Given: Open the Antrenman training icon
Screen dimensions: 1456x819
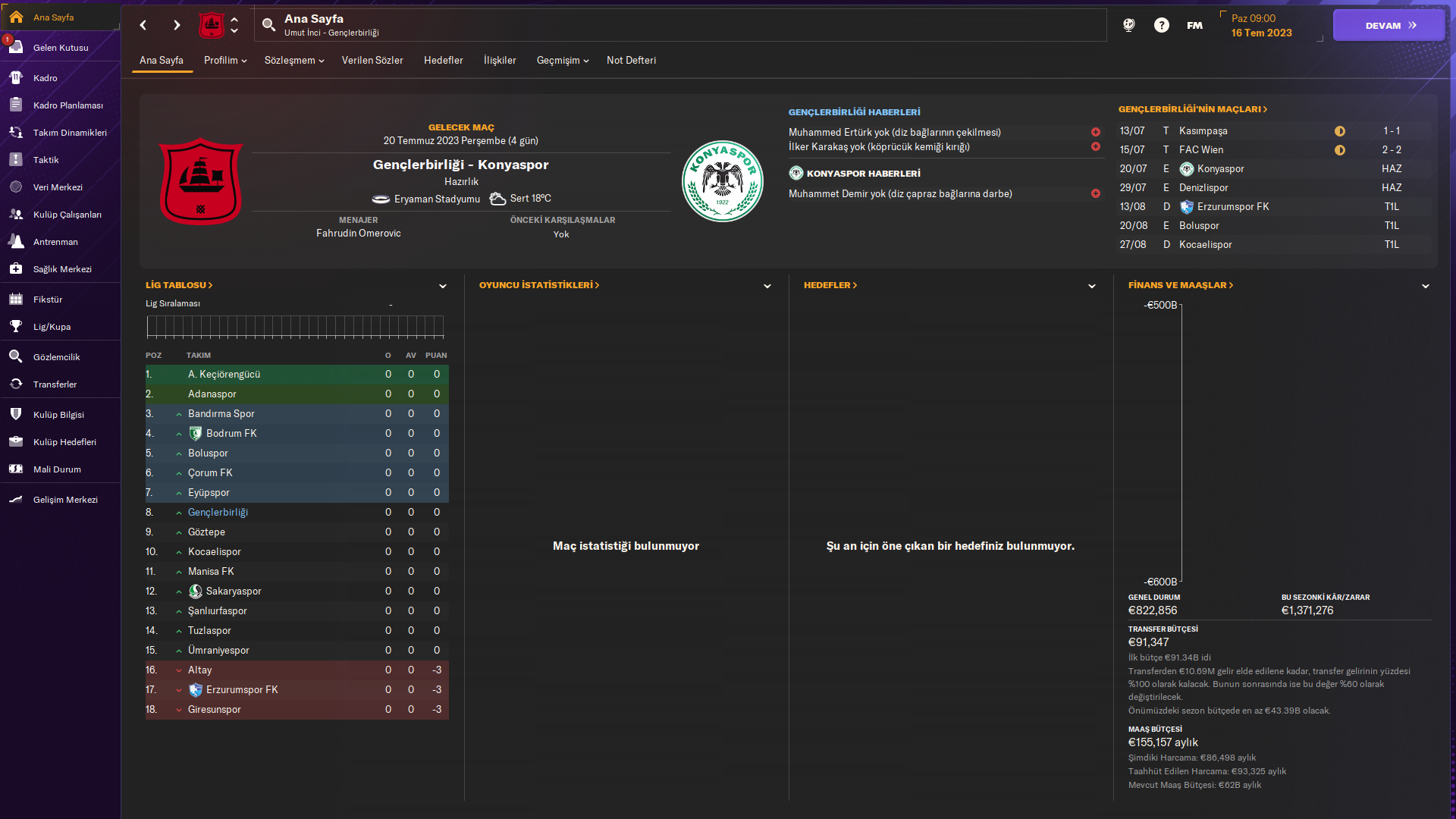Looking at the screenshot, I should click(16, 241).
